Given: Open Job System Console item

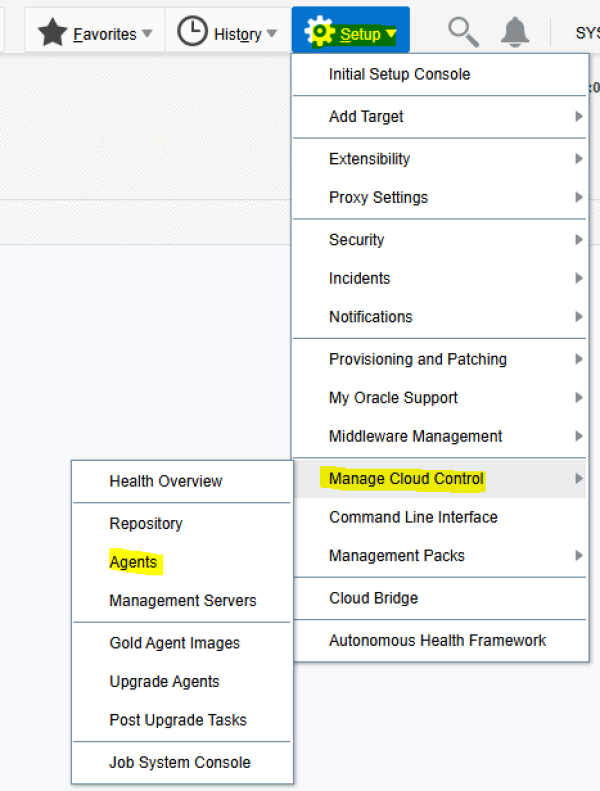Looking at the screenshot, I should click(x=180, y=762).
